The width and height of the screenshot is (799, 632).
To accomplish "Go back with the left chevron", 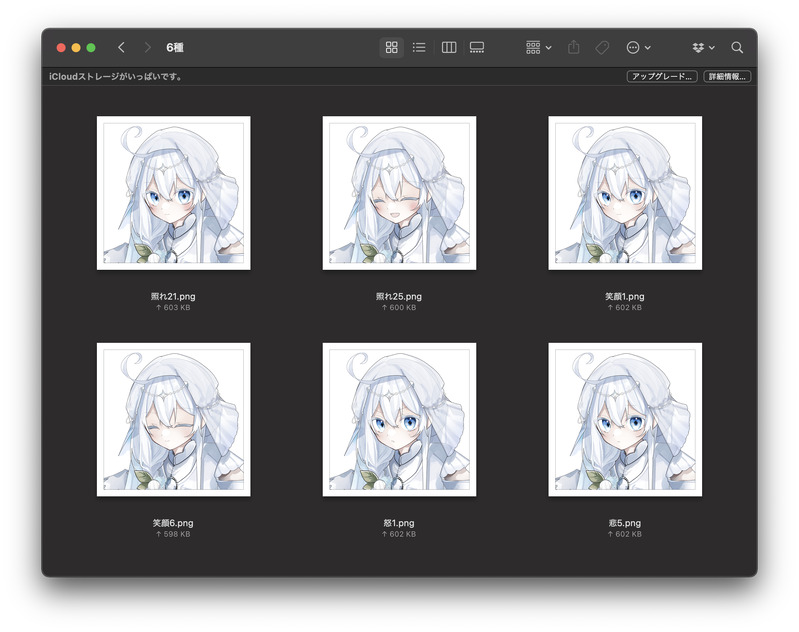I will point(121,47).
